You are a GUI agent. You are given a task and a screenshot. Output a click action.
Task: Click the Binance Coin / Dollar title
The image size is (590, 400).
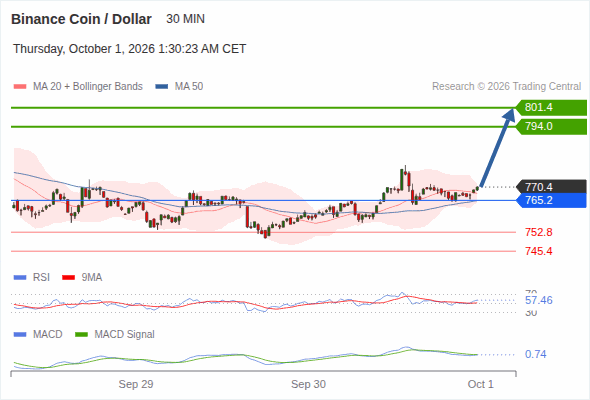81,19
